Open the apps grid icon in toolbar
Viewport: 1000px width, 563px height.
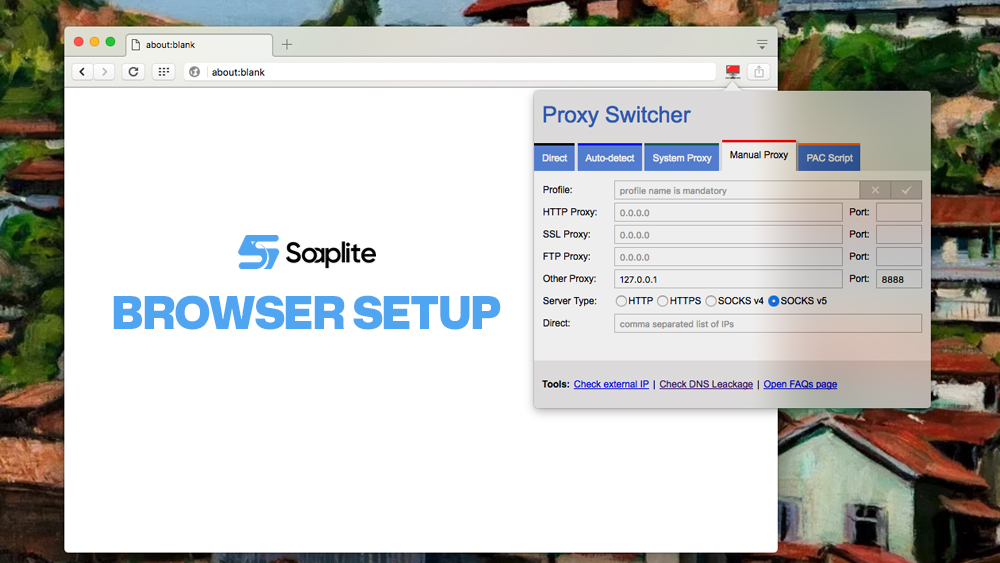pyautogui.click(x=163, y=72)
